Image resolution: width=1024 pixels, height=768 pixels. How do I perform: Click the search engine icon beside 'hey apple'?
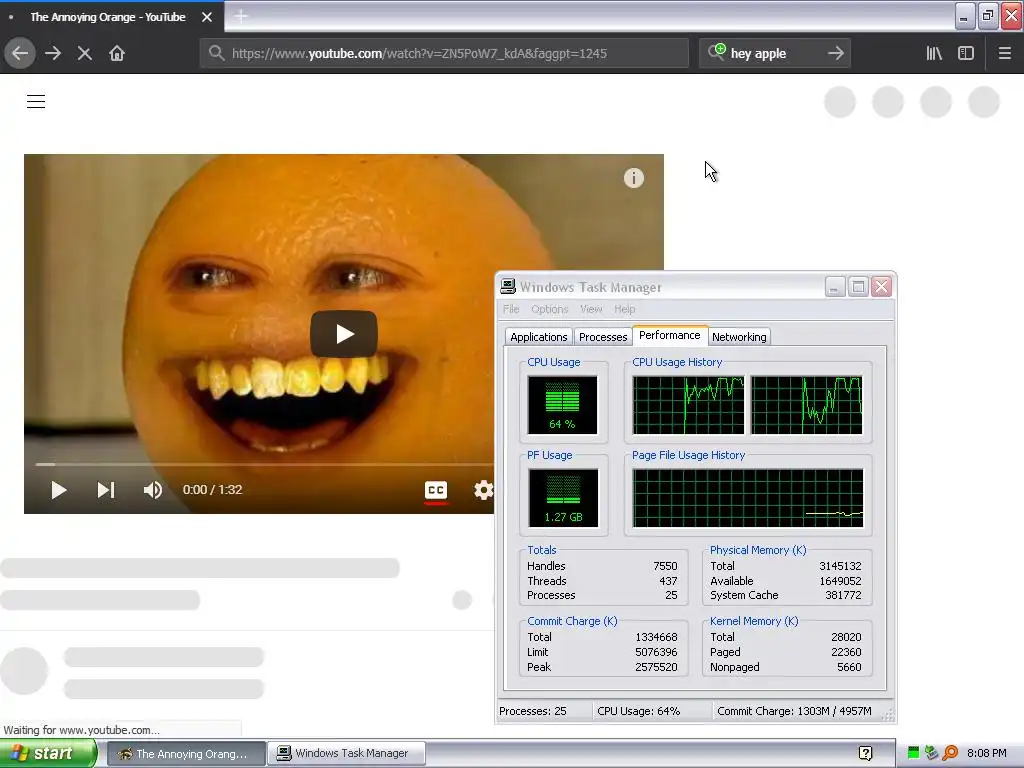click(716, 52)
